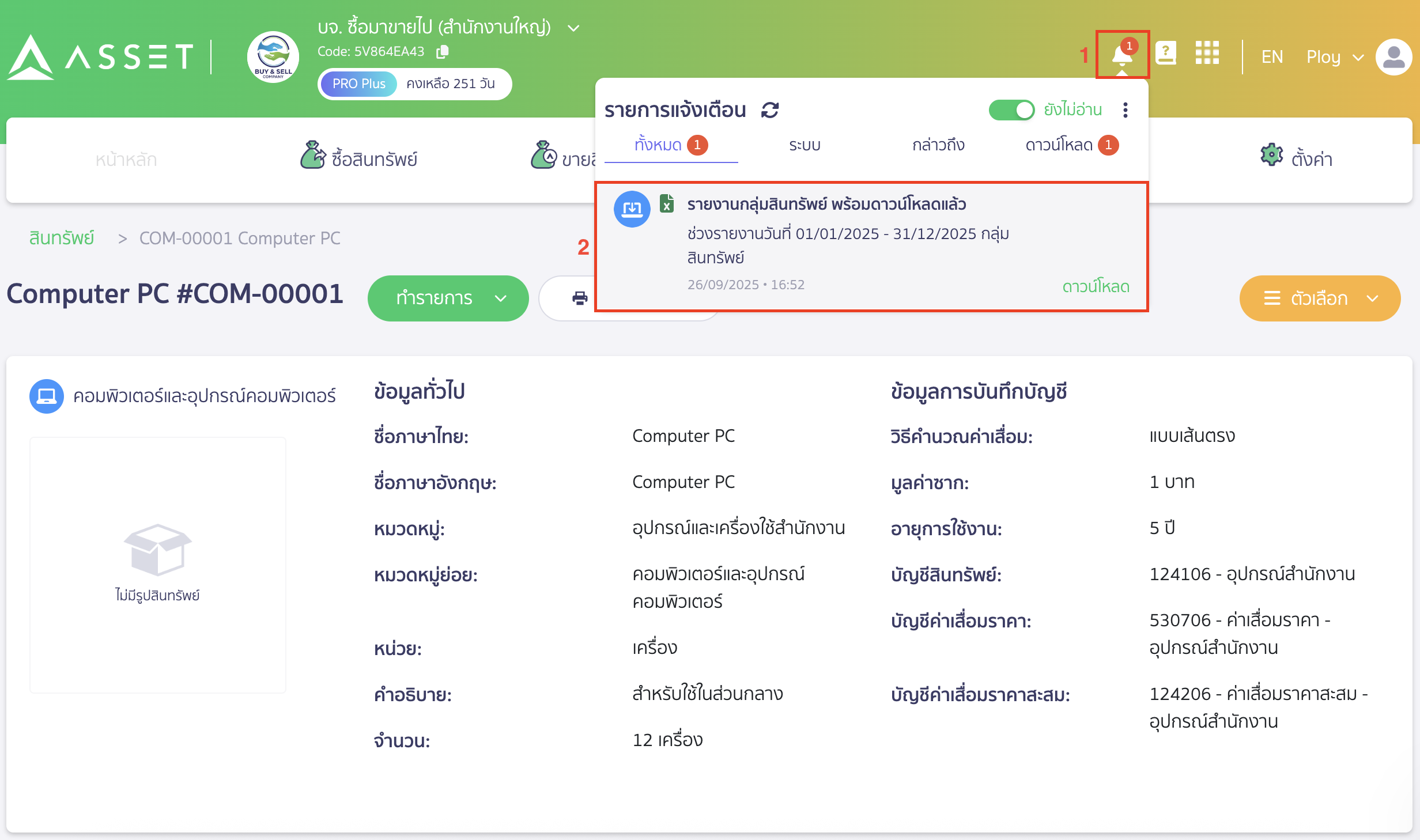
Task: Expand the ทำรายการ action dropdown
Action: [448, 298]
